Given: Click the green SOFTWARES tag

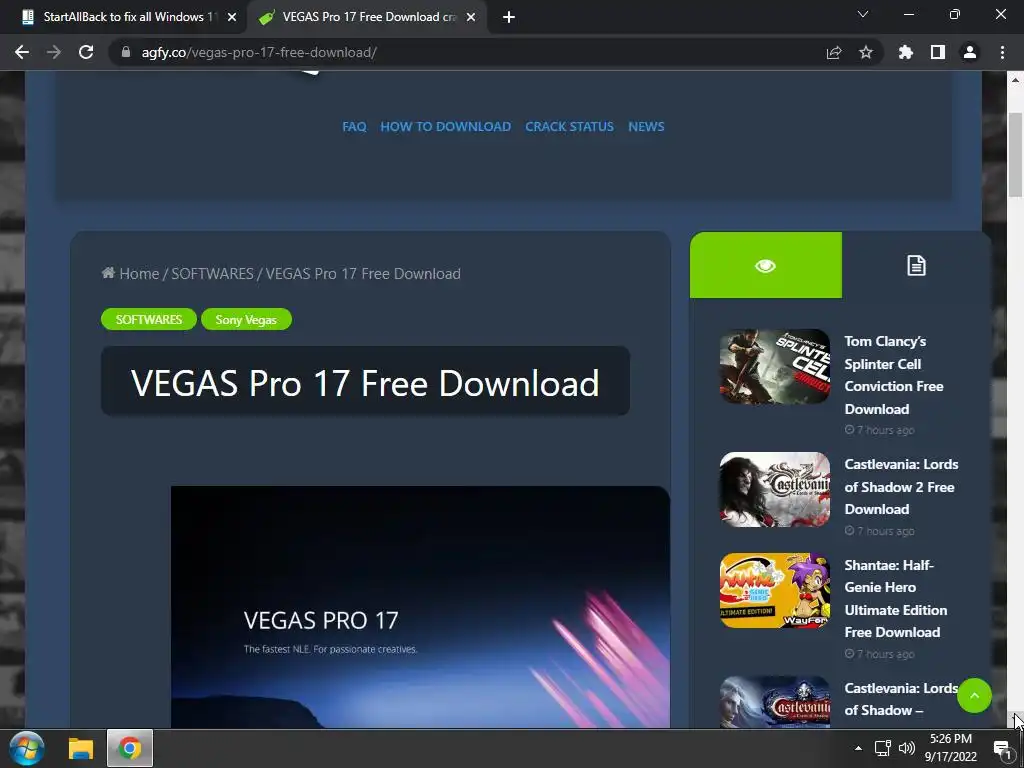Looking at the screenshot, I should pyautogui.click(x=149, y=319).
